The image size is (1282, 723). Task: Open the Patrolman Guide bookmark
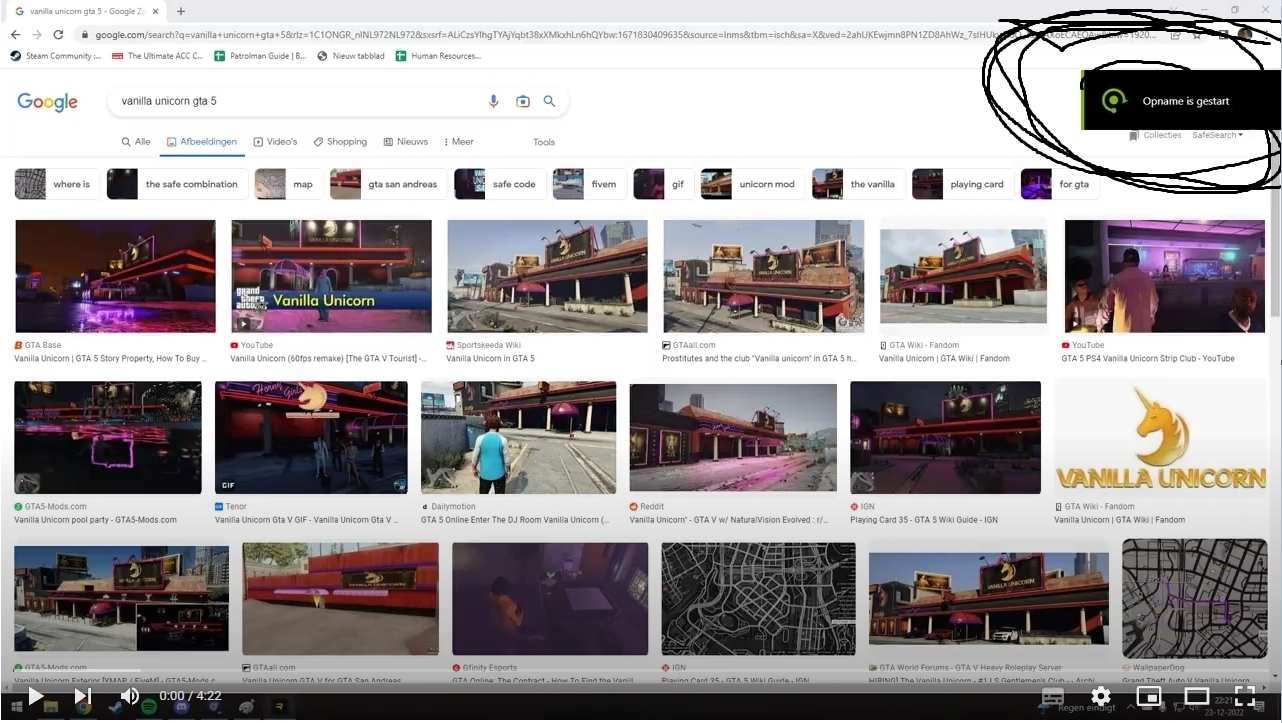[x=260, y=56]
